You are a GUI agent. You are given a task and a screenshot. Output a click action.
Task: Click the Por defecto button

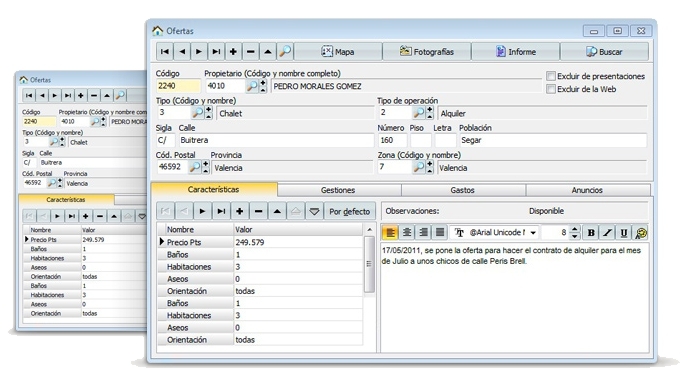pos(350,211)
